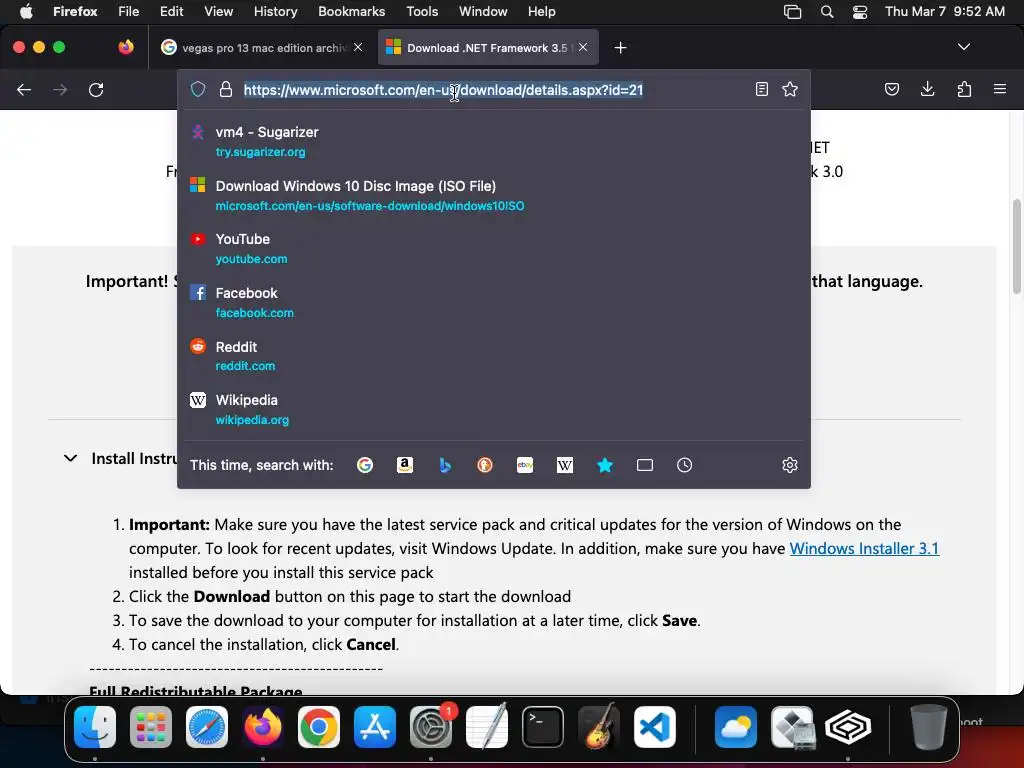Open the list all tabs chevron
The height and width of the screenshot is (768, 1024).
pyautogui.click(x=964, y=47)
